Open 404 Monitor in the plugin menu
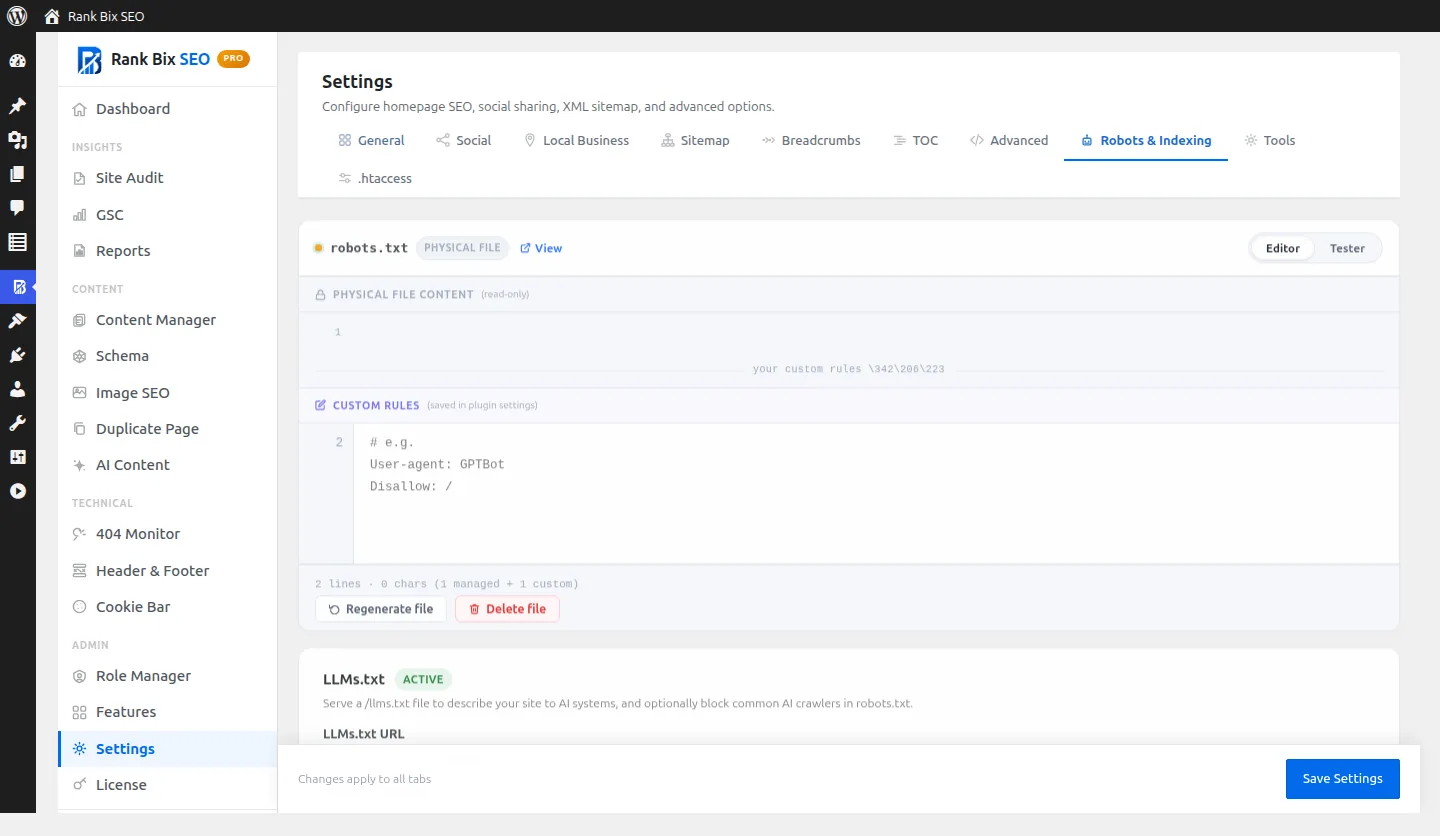The width and height of the screenshot is (1440, 836). [x=167, y=534]
